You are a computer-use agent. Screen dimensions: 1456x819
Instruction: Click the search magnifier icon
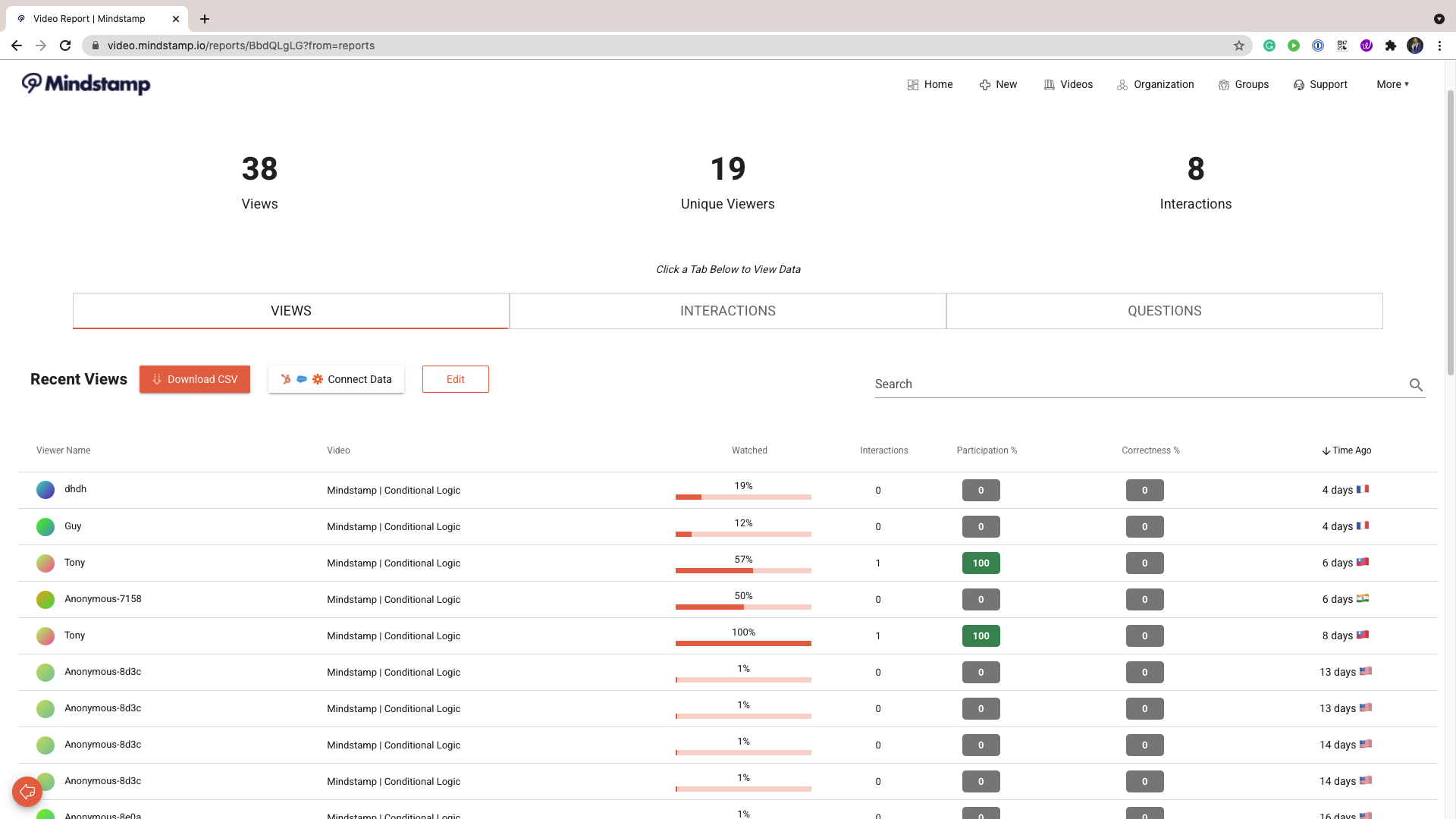(1416, 384)
